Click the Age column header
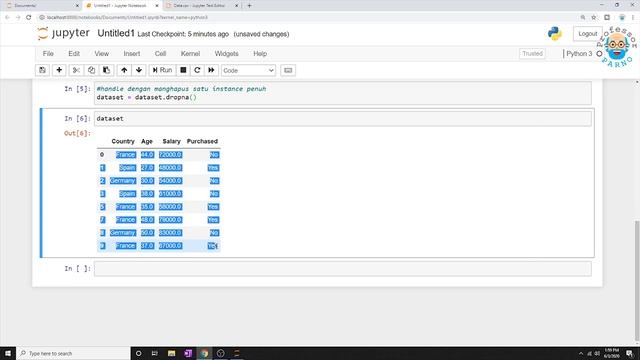Image resolution: width=640 pixels, height=360 pixels. (x=147, y=141)
